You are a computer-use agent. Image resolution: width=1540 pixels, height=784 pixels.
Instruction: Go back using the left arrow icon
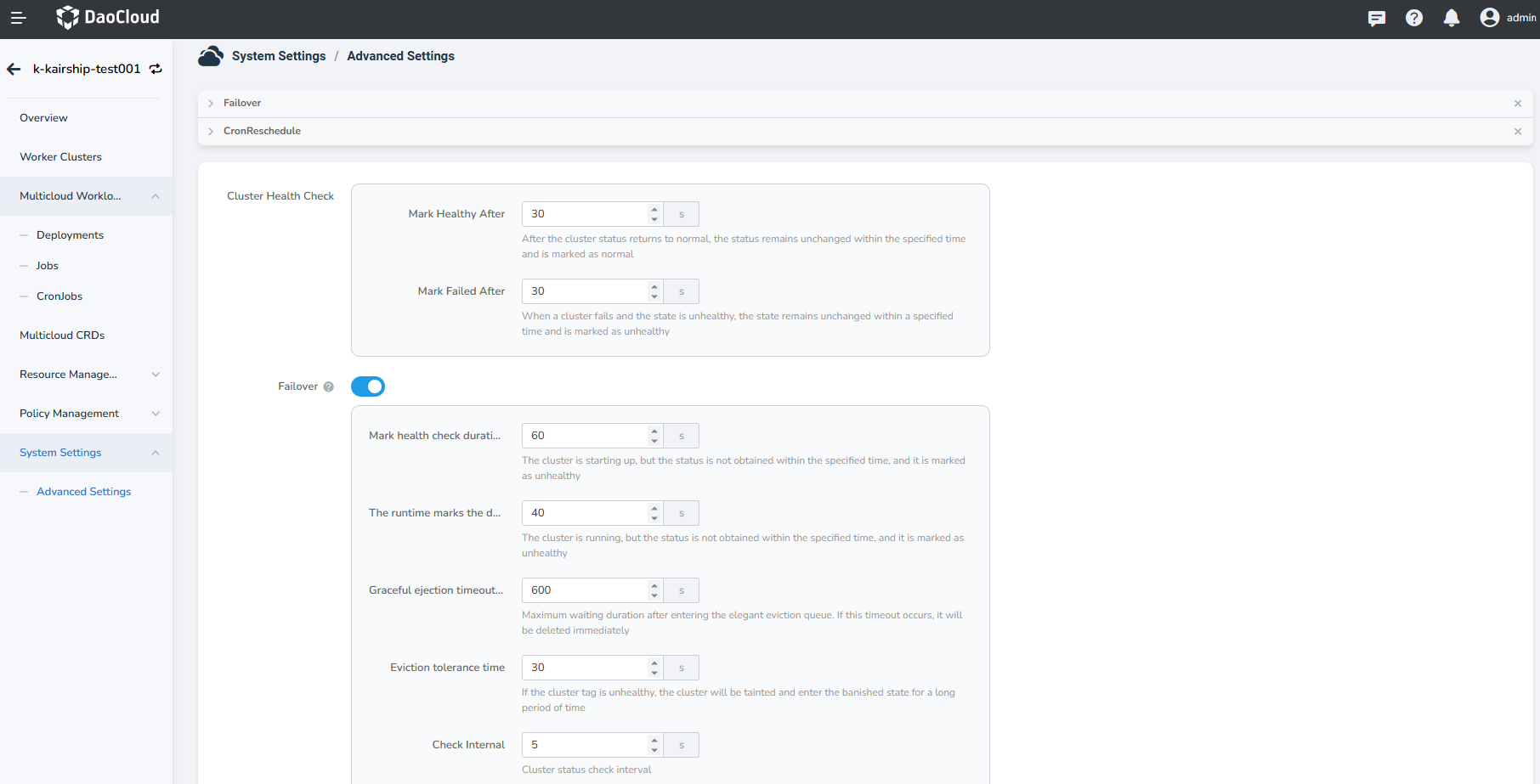(x=14, y=69)
